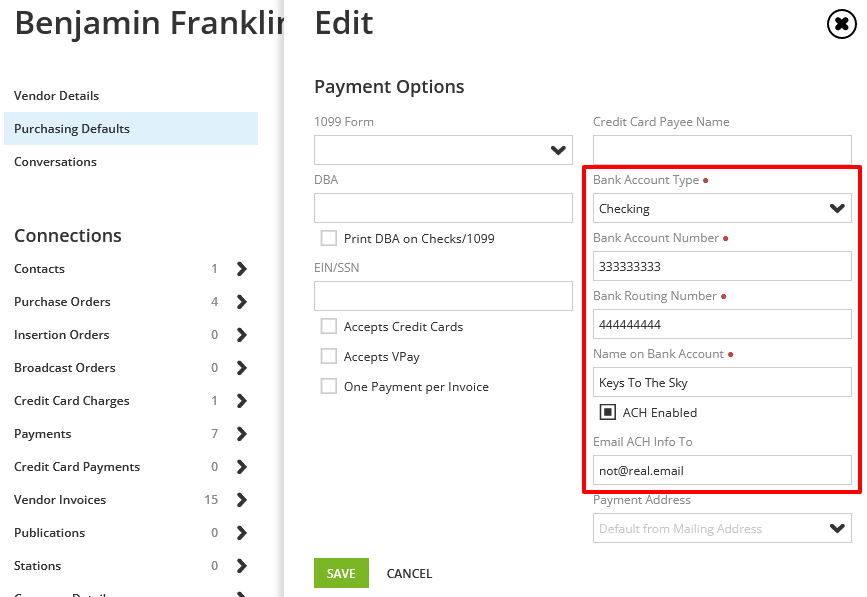
Task: Open Vendor Invoices label
Action: [x=60, y=500]
